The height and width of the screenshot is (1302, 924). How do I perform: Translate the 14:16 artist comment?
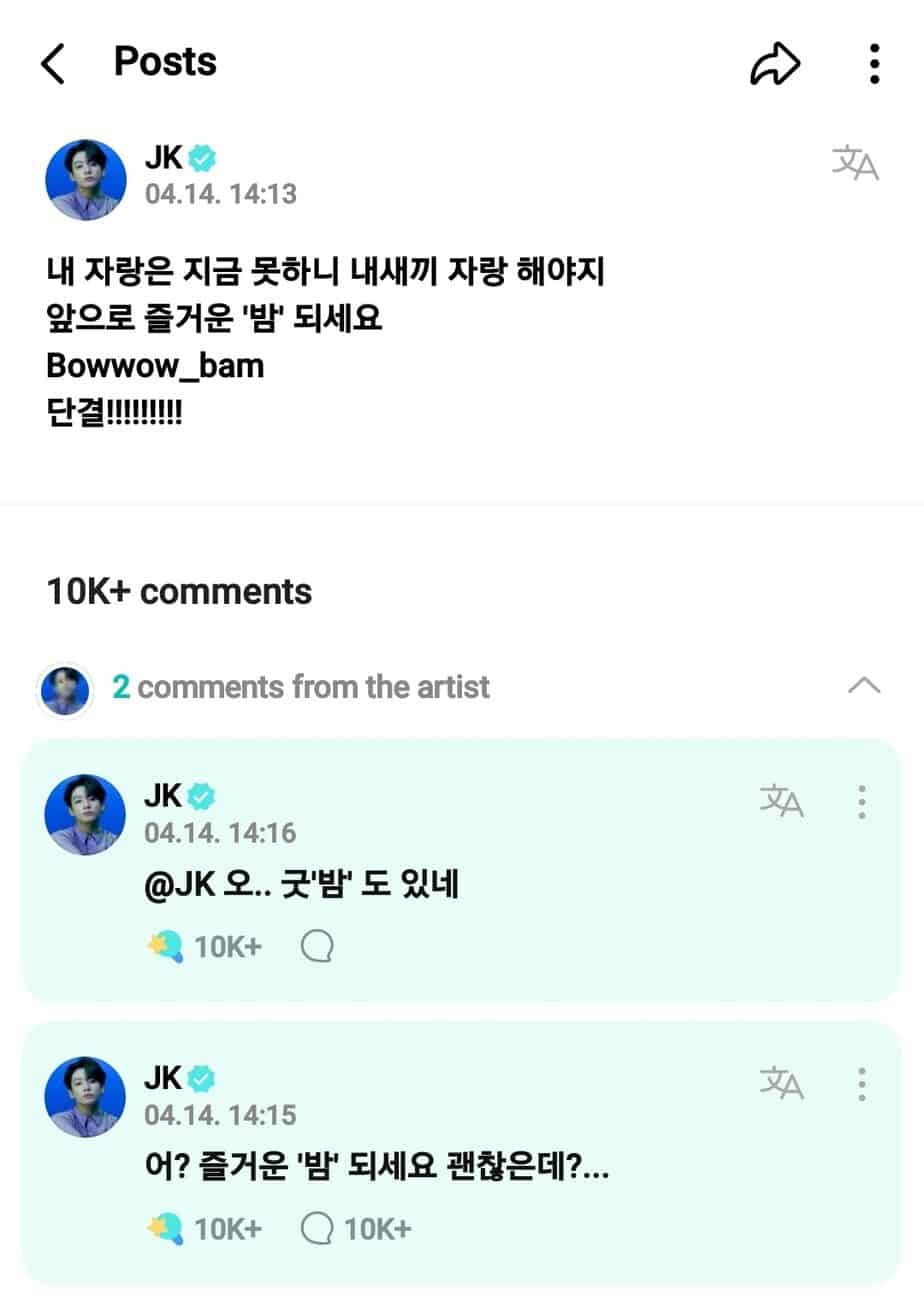tap(781, 801)
